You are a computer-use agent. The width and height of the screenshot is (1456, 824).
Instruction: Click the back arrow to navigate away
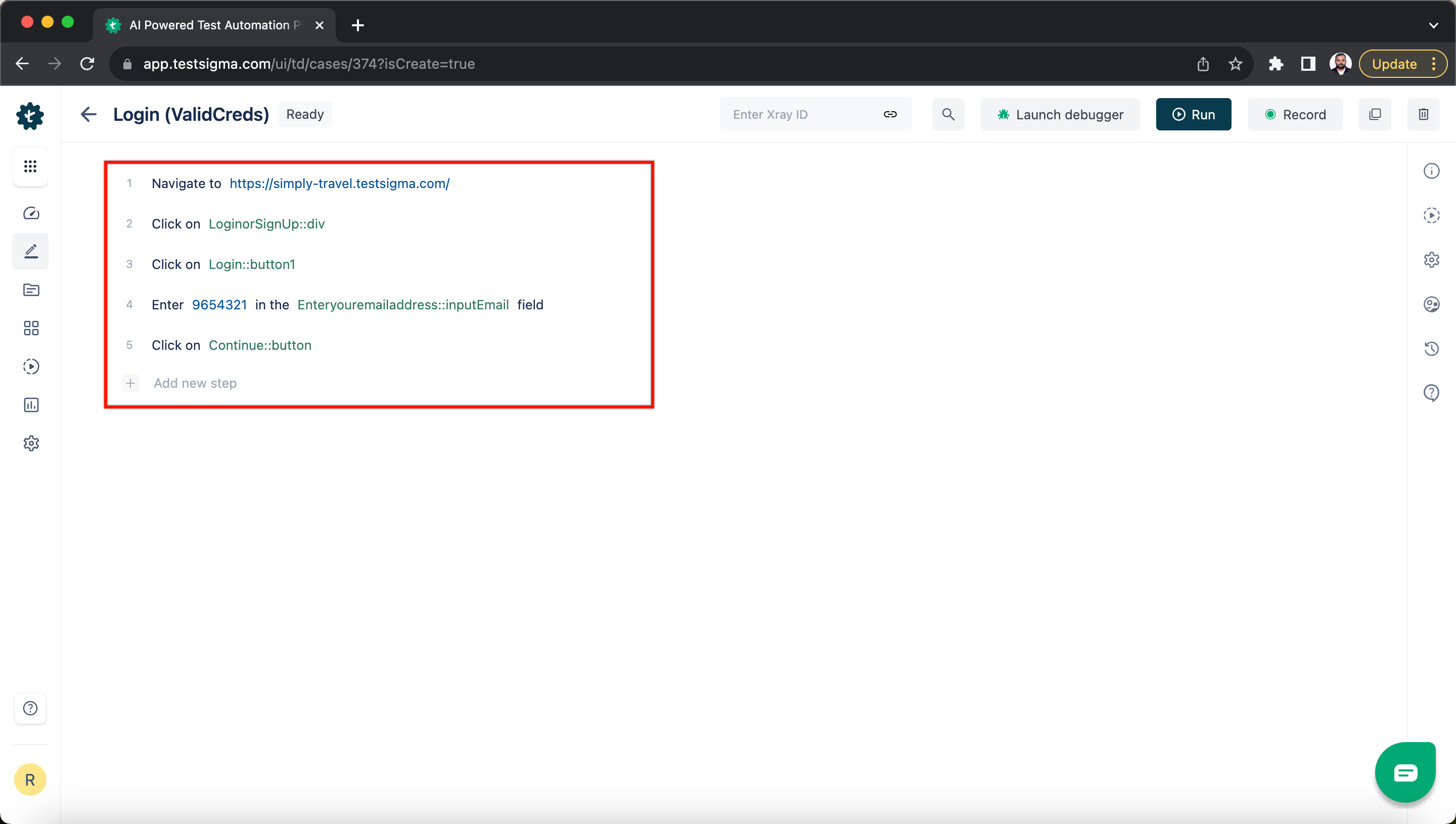click(x=89, y=114)
